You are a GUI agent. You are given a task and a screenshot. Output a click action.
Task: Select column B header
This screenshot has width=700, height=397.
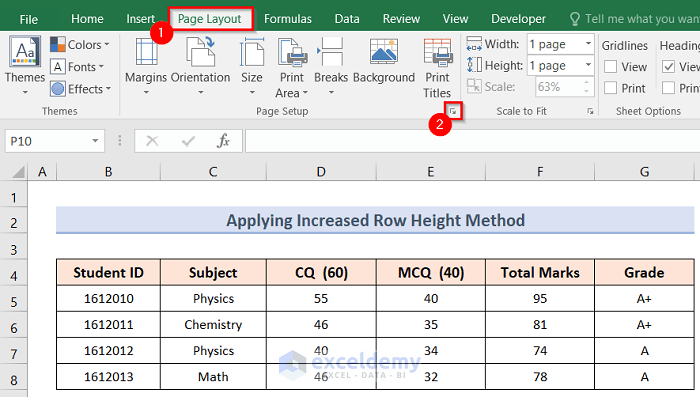coord(108,171)
